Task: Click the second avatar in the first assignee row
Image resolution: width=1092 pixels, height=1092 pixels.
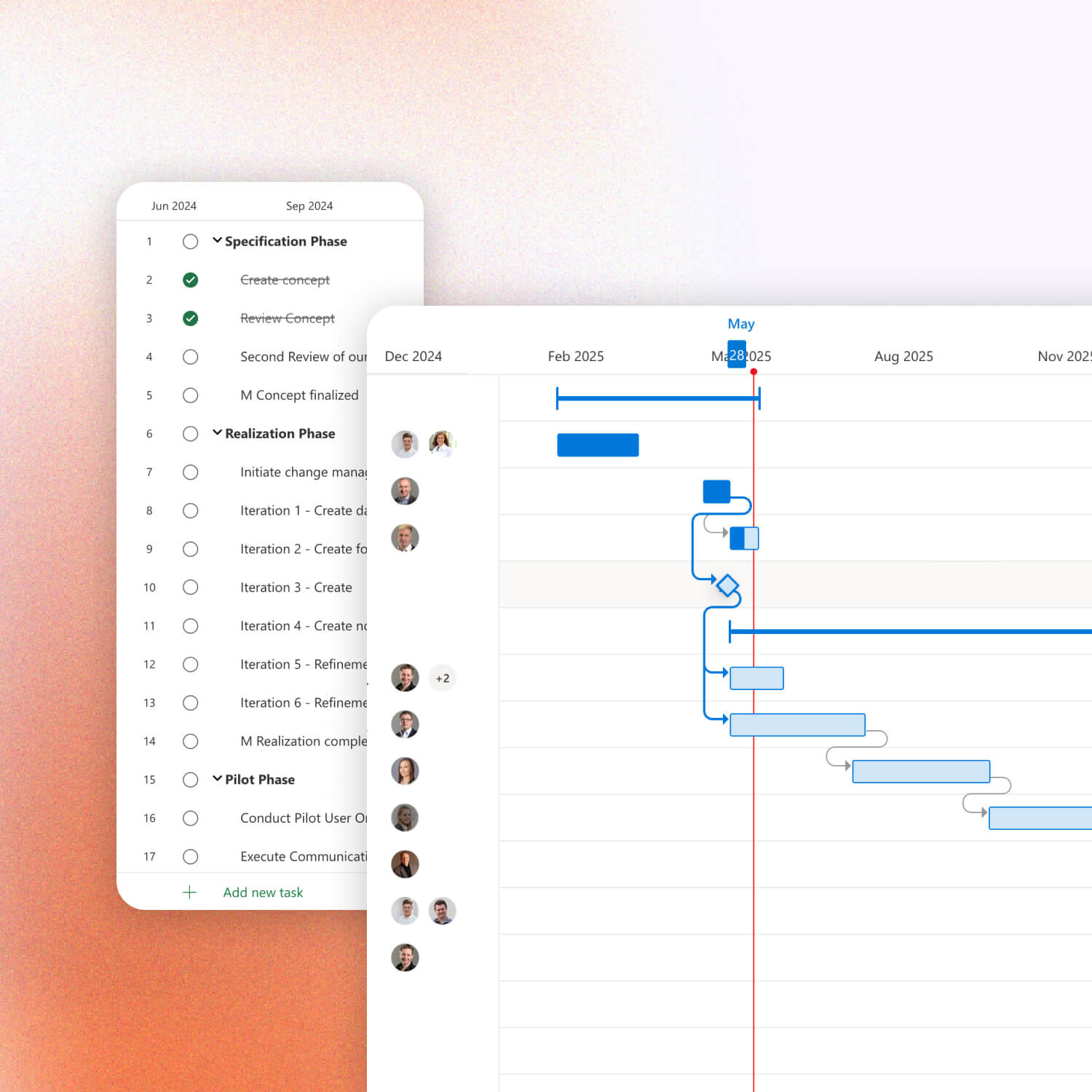Action: pos(442,444)
